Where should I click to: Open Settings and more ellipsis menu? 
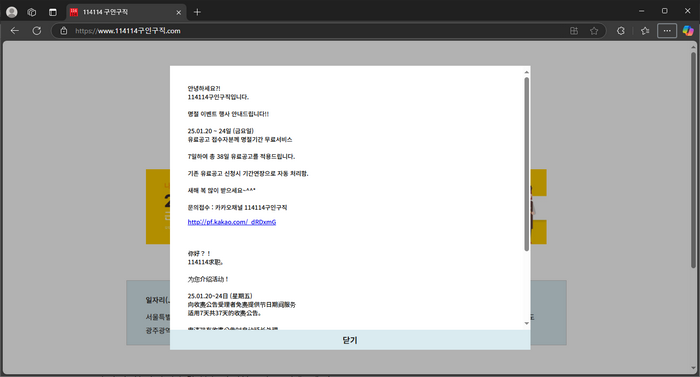click(667, 31)
